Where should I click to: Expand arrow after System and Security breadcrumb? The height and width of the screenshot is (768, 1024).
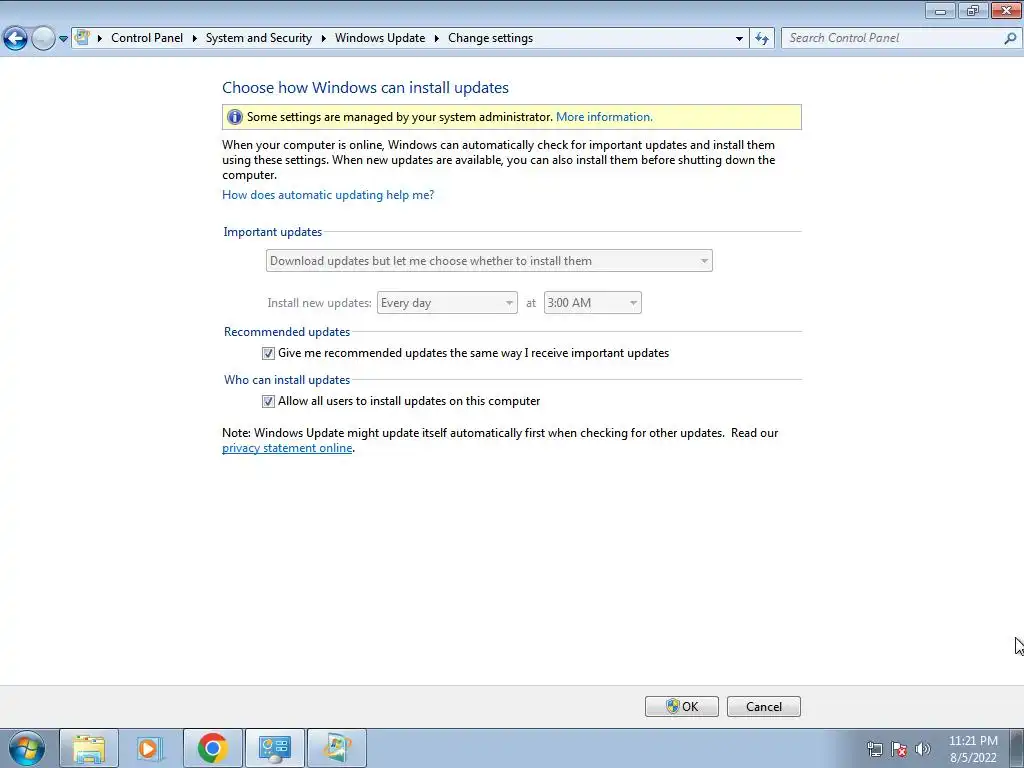(323, 39)
